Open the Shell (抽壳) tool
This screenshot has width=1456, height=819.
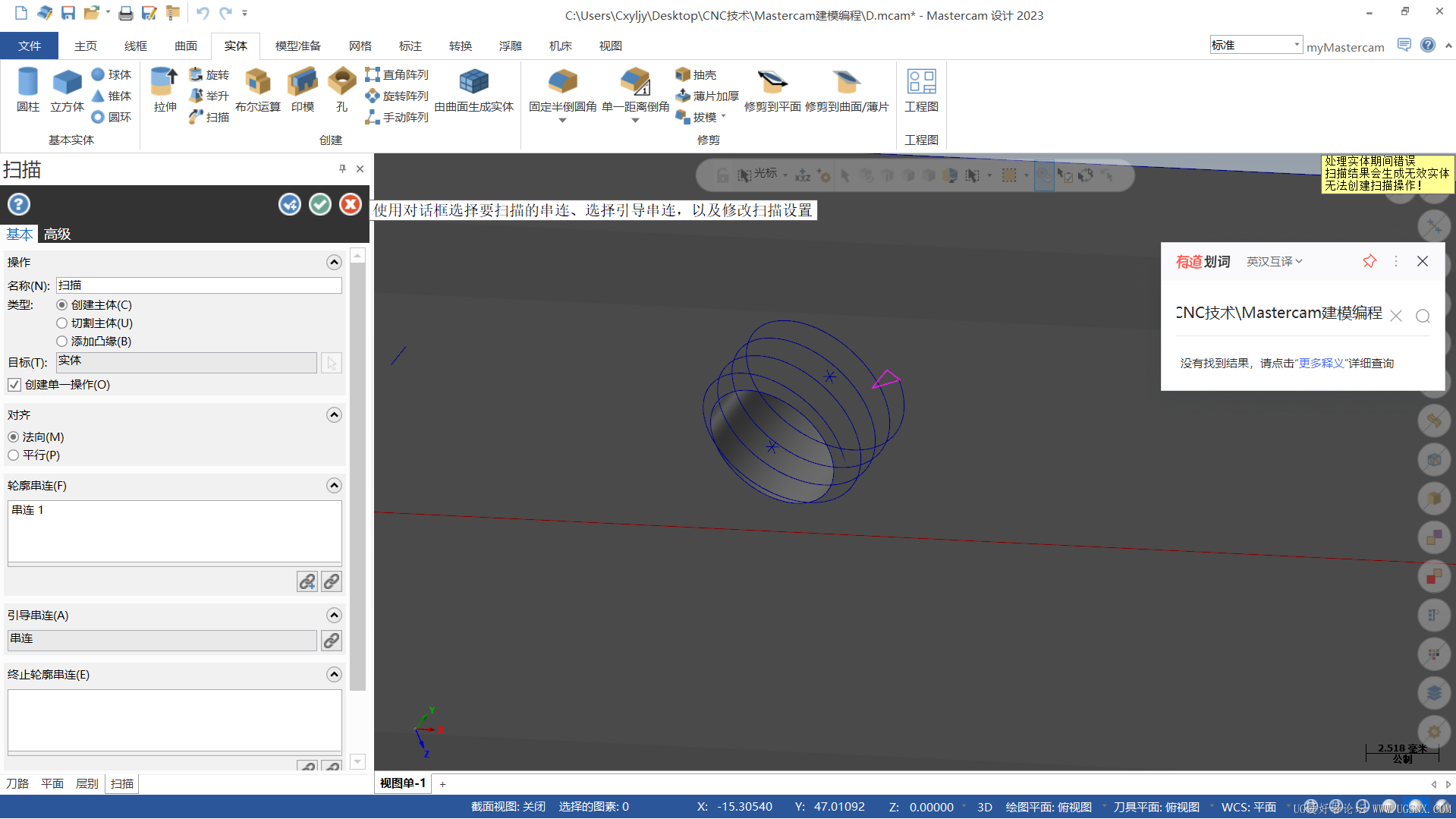(x=696, y=74)
